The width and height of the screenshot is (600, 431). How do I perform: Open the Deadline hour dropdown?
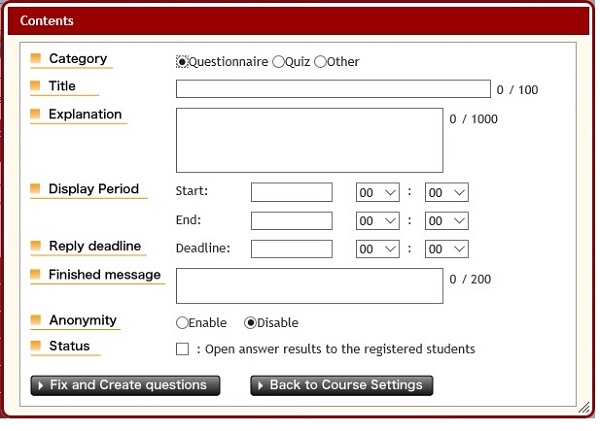coord(378,249)
